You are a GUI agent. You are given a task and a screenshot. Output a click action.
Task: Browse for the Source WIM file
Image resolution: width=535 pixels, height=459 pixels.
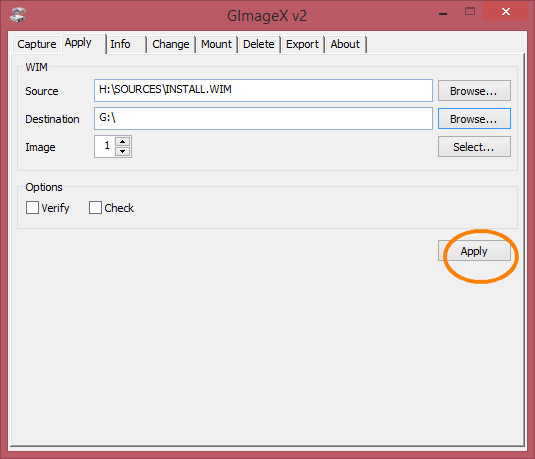click(x=474, y=91)
